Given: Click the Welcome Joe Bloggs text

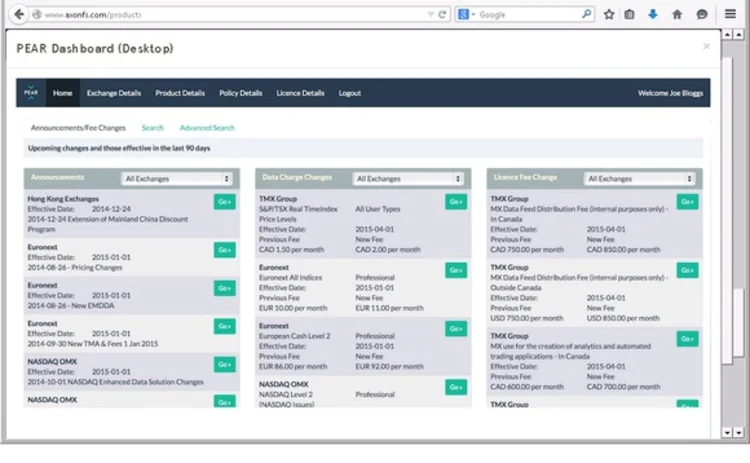Looking at the screenshot, I should [670, 93].
